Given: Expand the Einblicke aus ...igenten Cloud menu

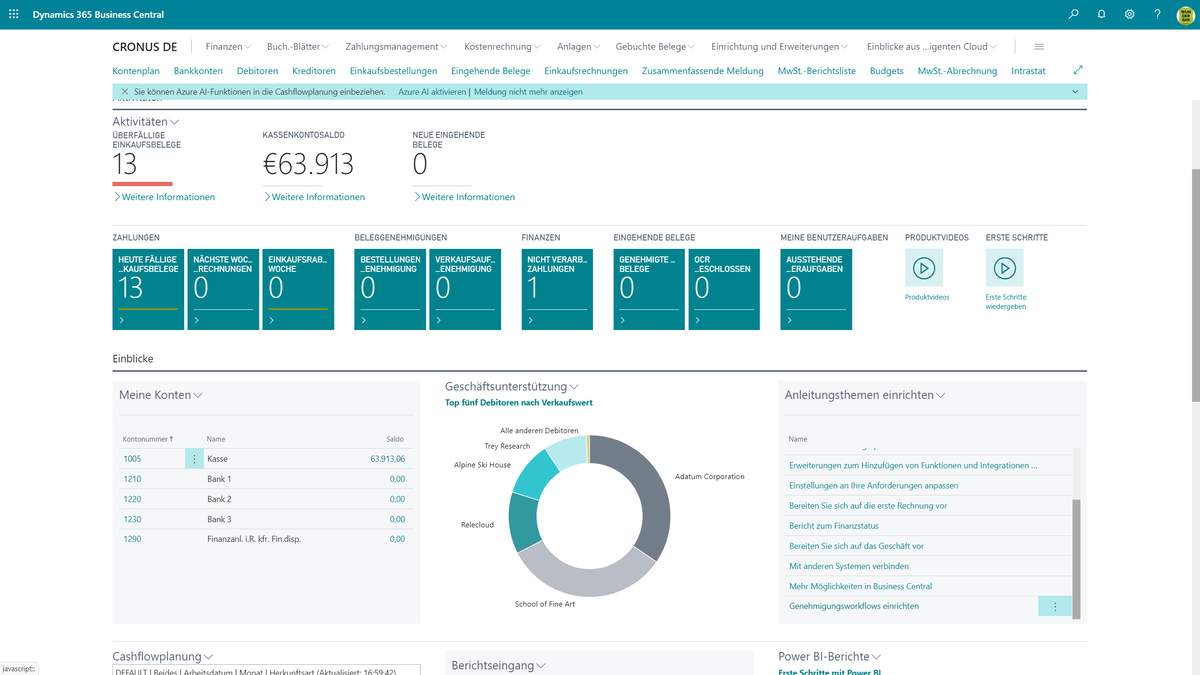Looking at the screenshot, I should coord(932,46).
